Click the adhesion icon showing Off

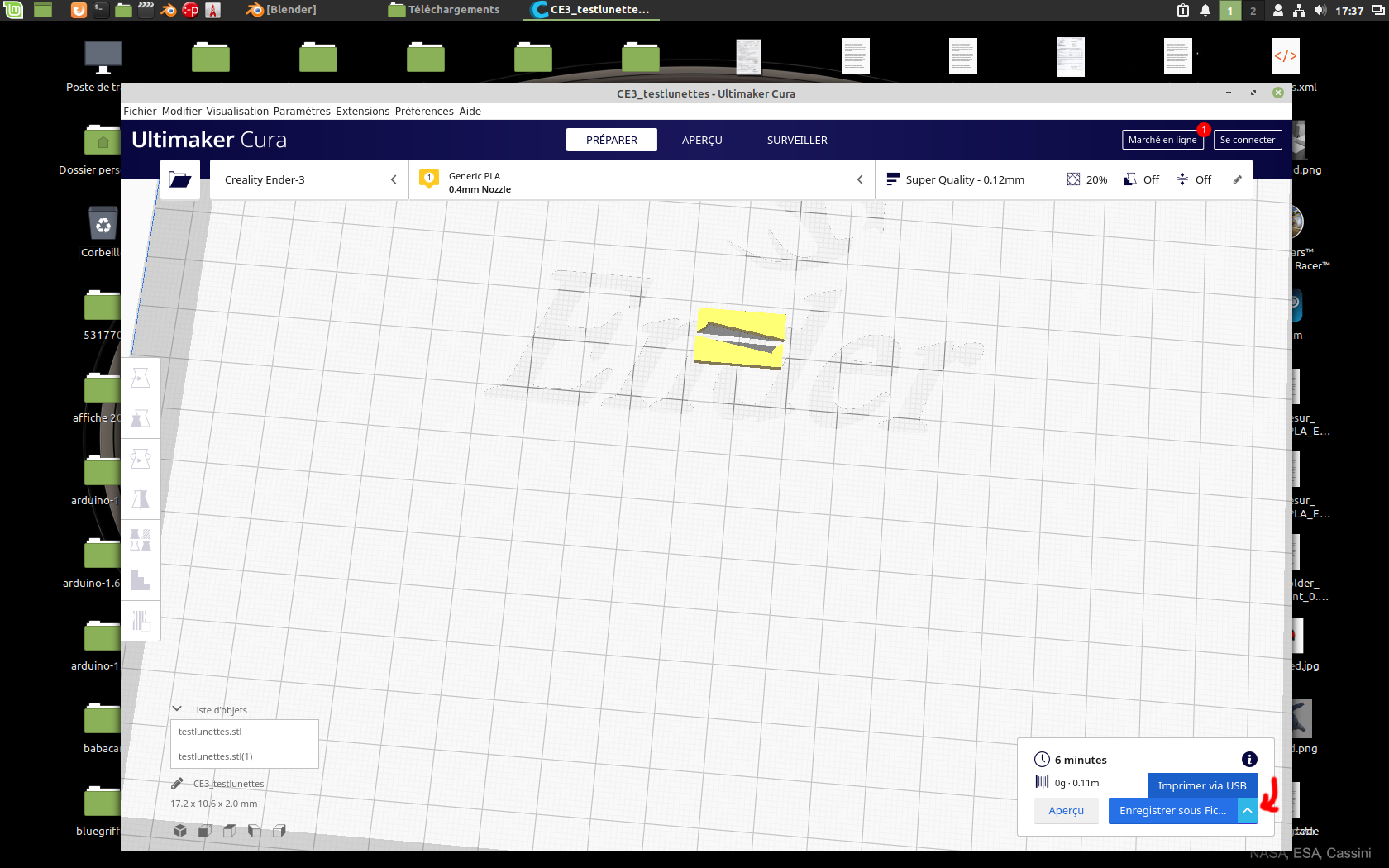tap(1182, 179)
